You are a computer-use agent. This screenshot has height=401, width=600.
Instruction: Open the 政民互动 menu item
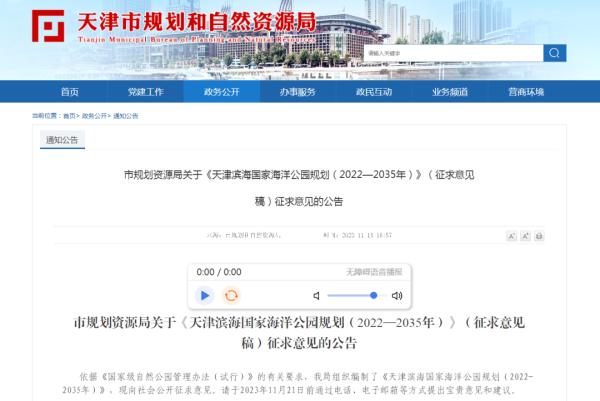click(374, 91)
